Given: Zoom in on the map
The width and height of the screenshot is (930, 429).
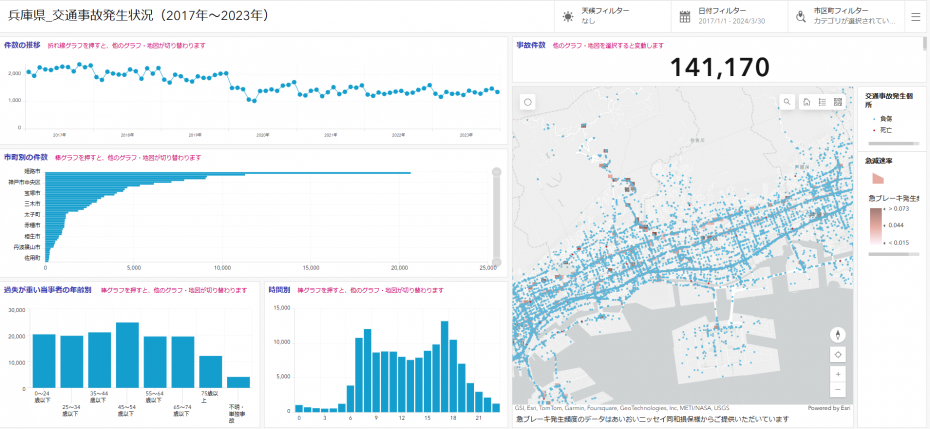Looking at the screenshot, I should (837, 374).
